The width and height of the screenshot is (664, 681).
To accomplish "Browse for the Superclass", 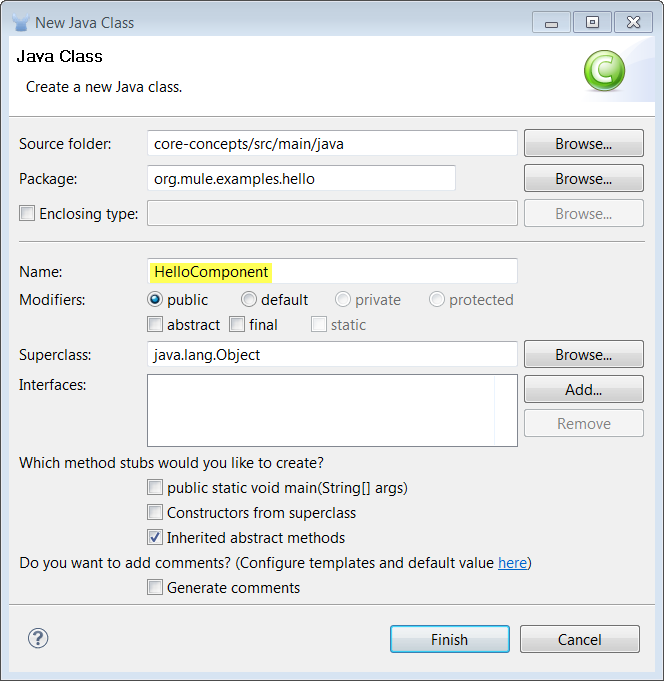I will [x=583, y=354].
